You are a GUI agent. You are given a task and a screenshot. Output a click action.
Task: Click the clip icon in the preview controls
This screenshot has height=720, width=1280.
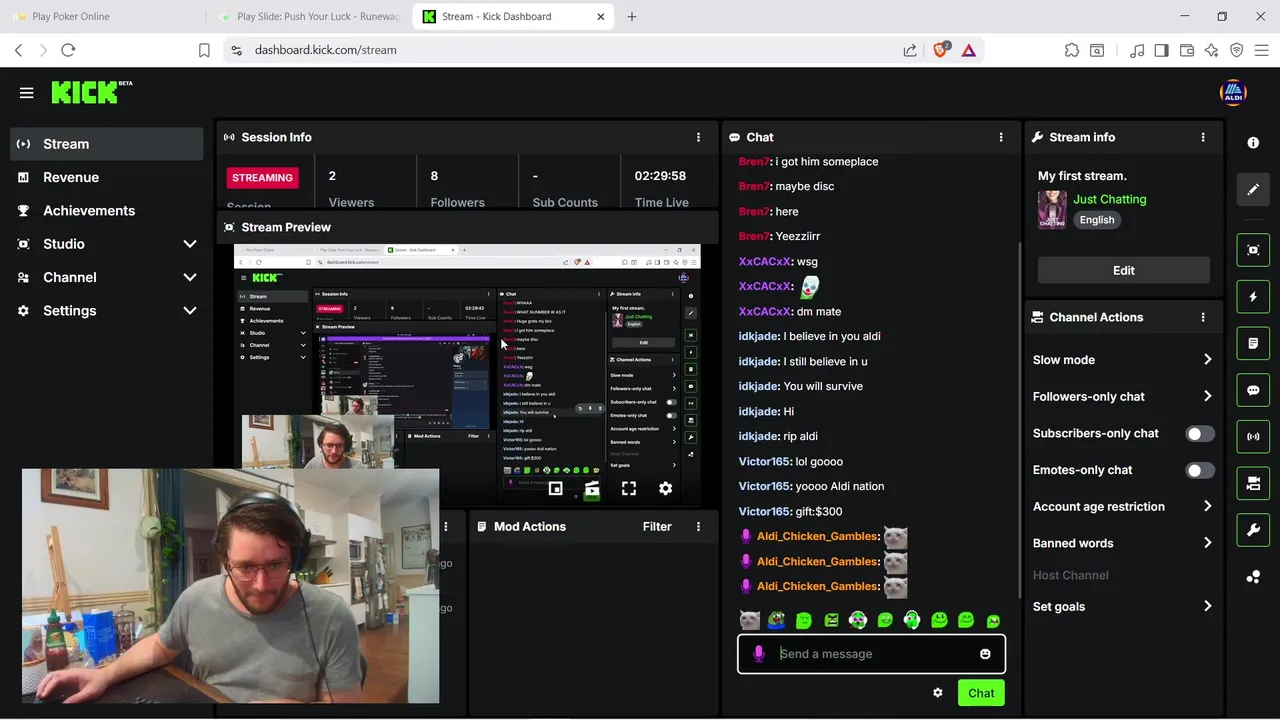592,489
